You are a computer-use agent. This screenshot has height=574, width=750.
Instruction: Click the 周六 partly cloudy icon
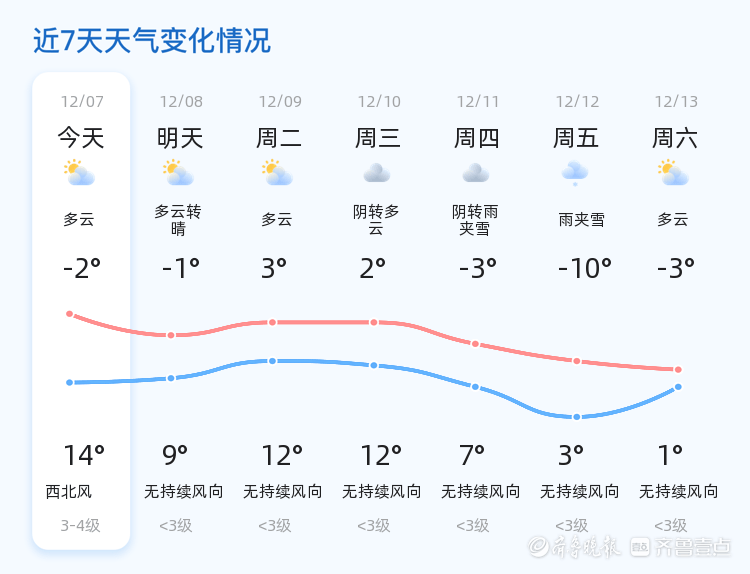674,174
